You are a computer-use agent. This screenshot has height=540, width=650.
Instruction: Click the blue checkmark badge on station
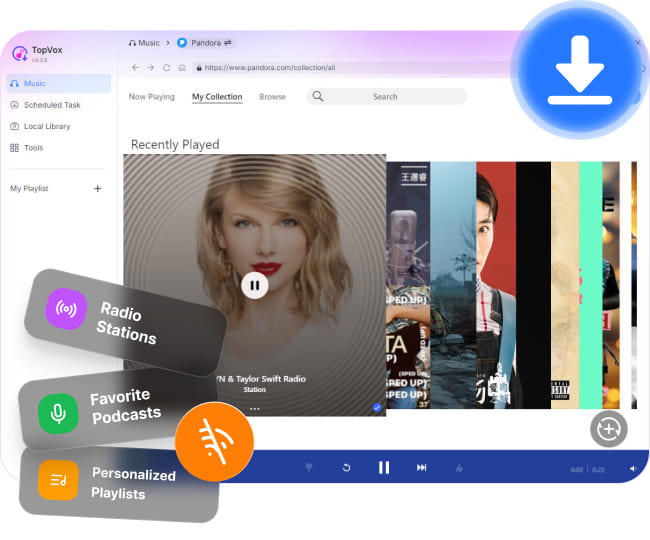pyautogui.click(x=376, y=408)
